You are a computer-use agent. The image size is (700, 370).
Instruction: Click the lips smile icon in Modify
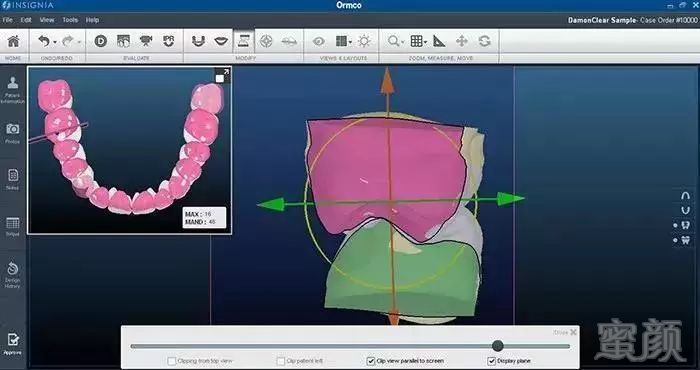pyautogui.click(x=221, y=42)
